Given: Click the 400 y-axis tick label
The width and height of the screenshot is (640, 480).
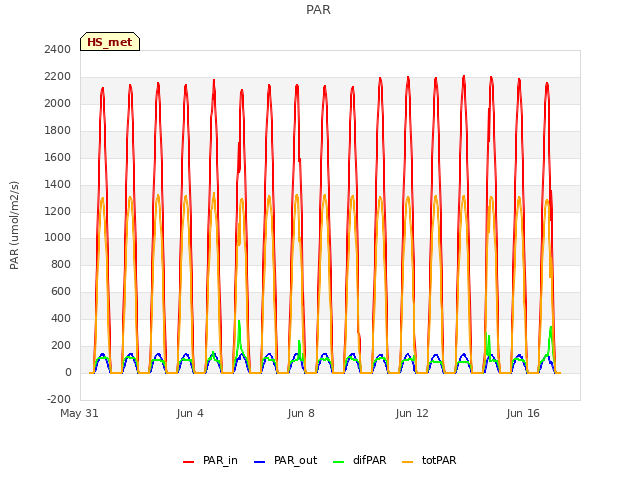Looking at the screenshot, I should click(x=61, y=318).
